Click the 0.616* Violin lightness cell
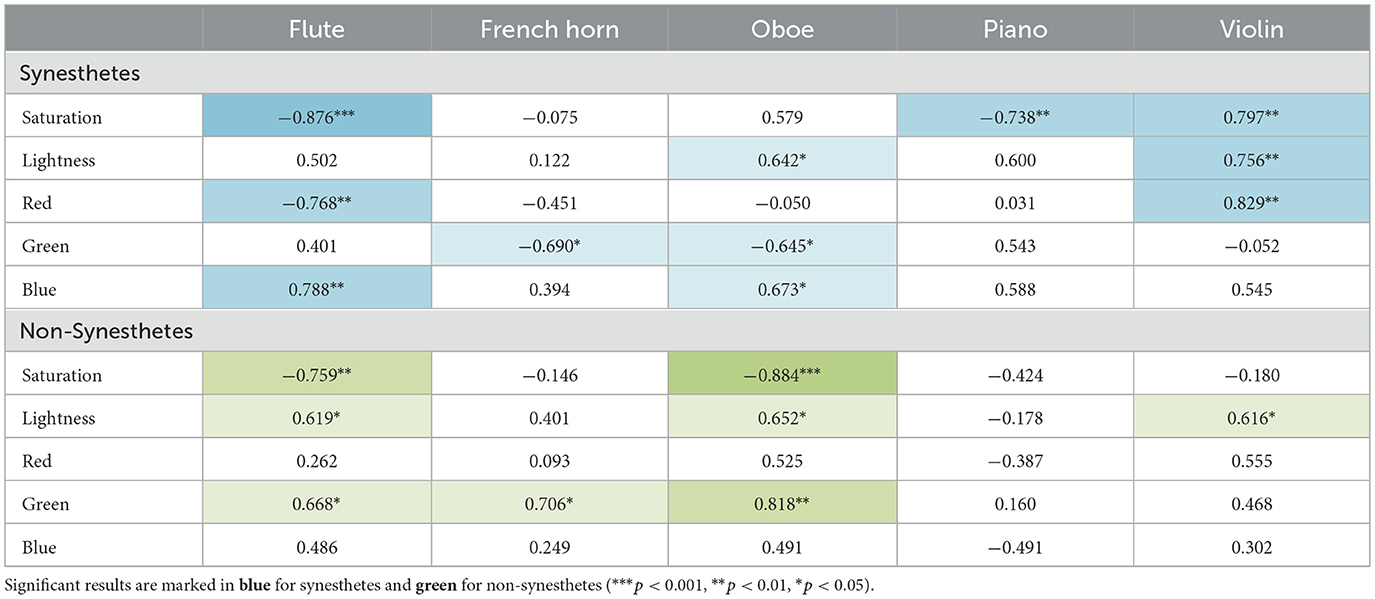 [x=1251, y=418]
